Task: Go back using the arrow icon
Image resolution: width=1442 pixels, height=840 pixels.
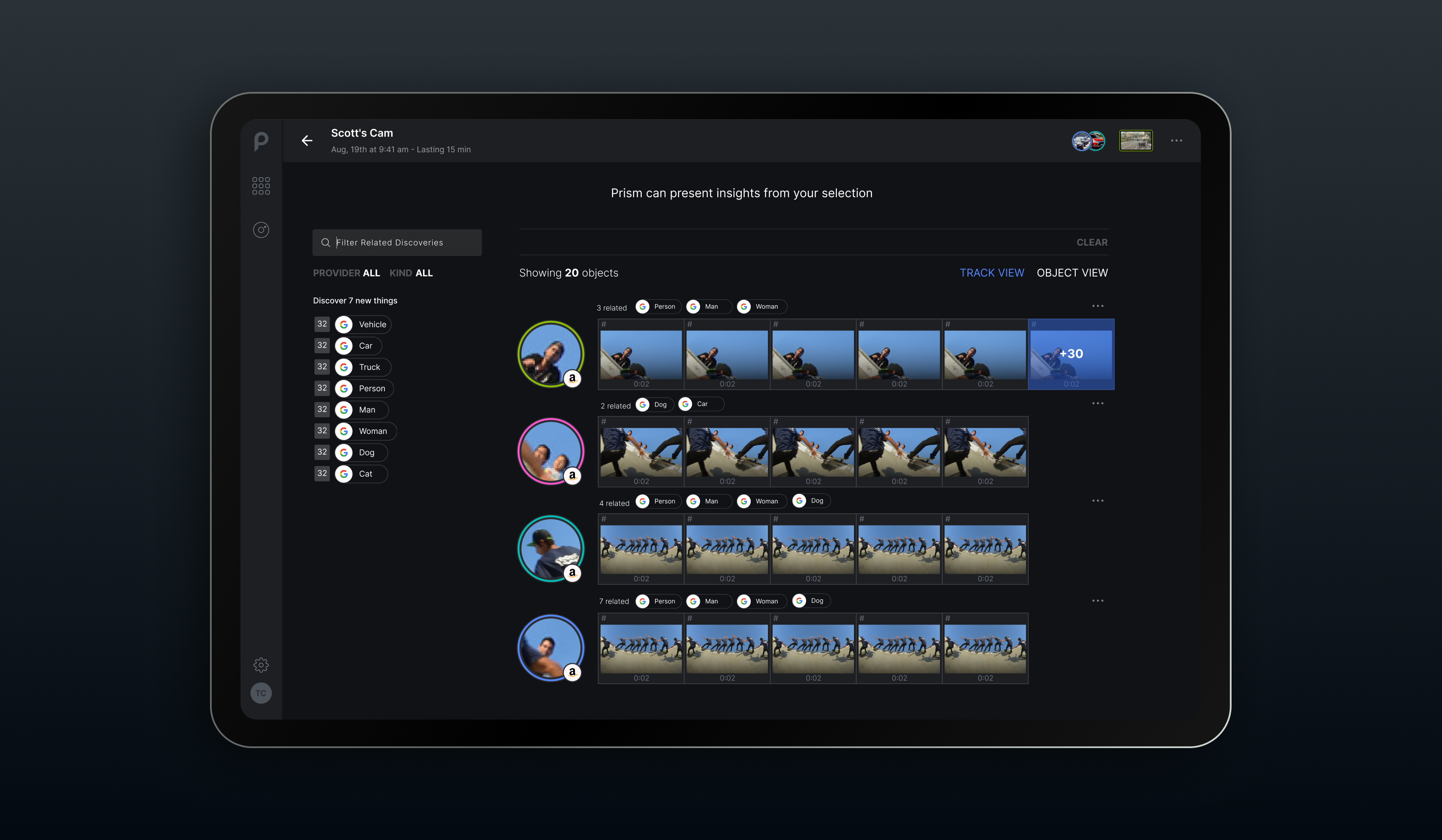Action: (x=307, y=141)
